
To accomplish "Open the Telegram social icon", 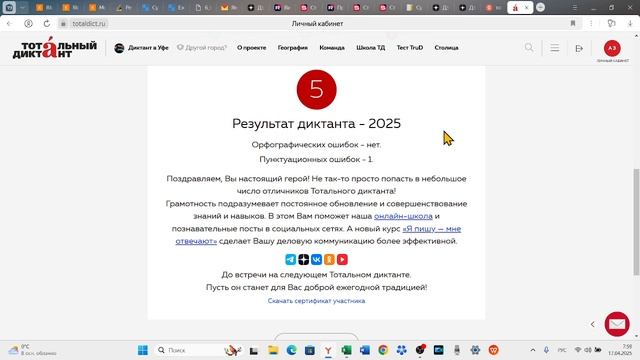I will pos(291,259).
